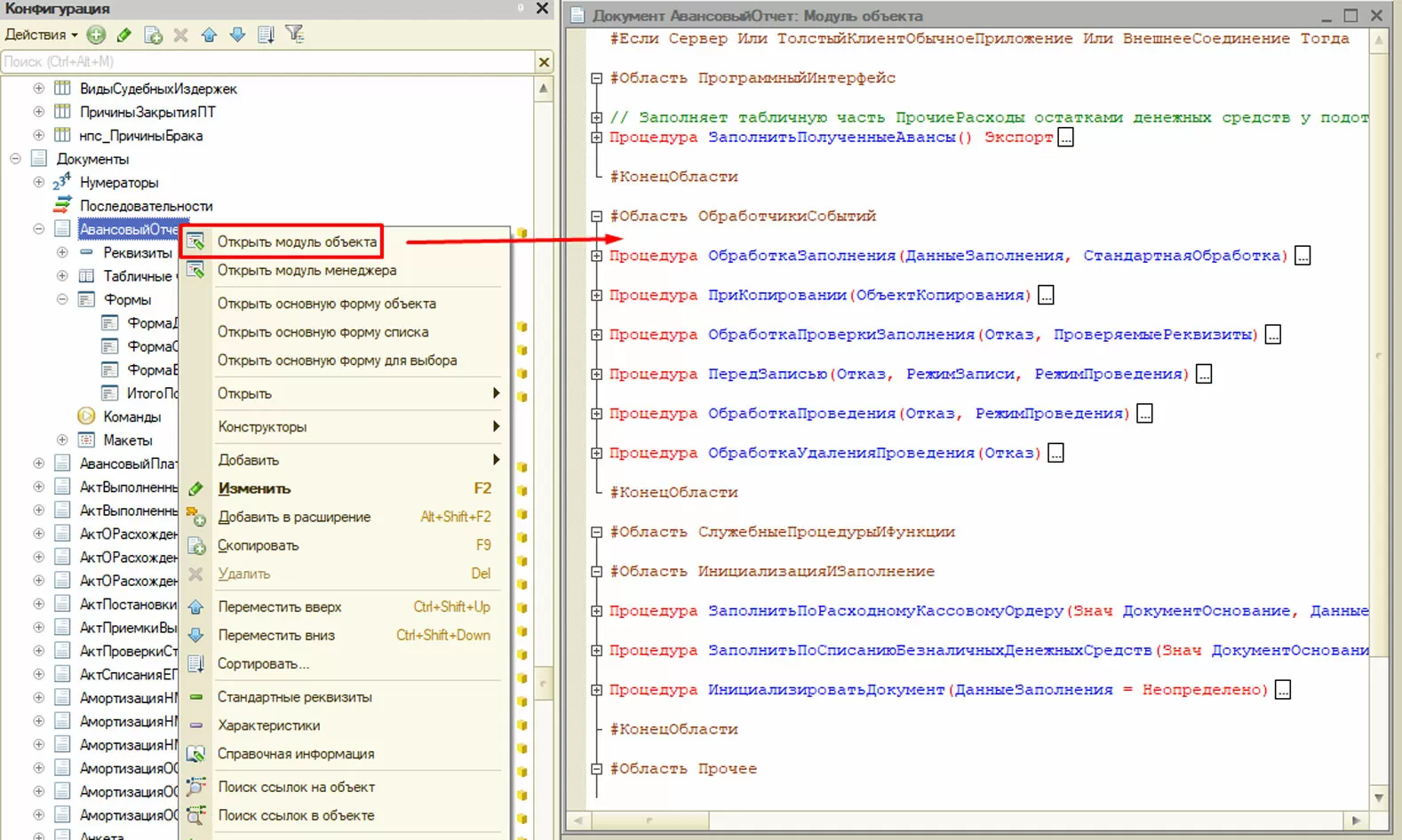Click the filter by subsystems icon
Viewport: 1402px width, 840px height.
click(294, 35)
